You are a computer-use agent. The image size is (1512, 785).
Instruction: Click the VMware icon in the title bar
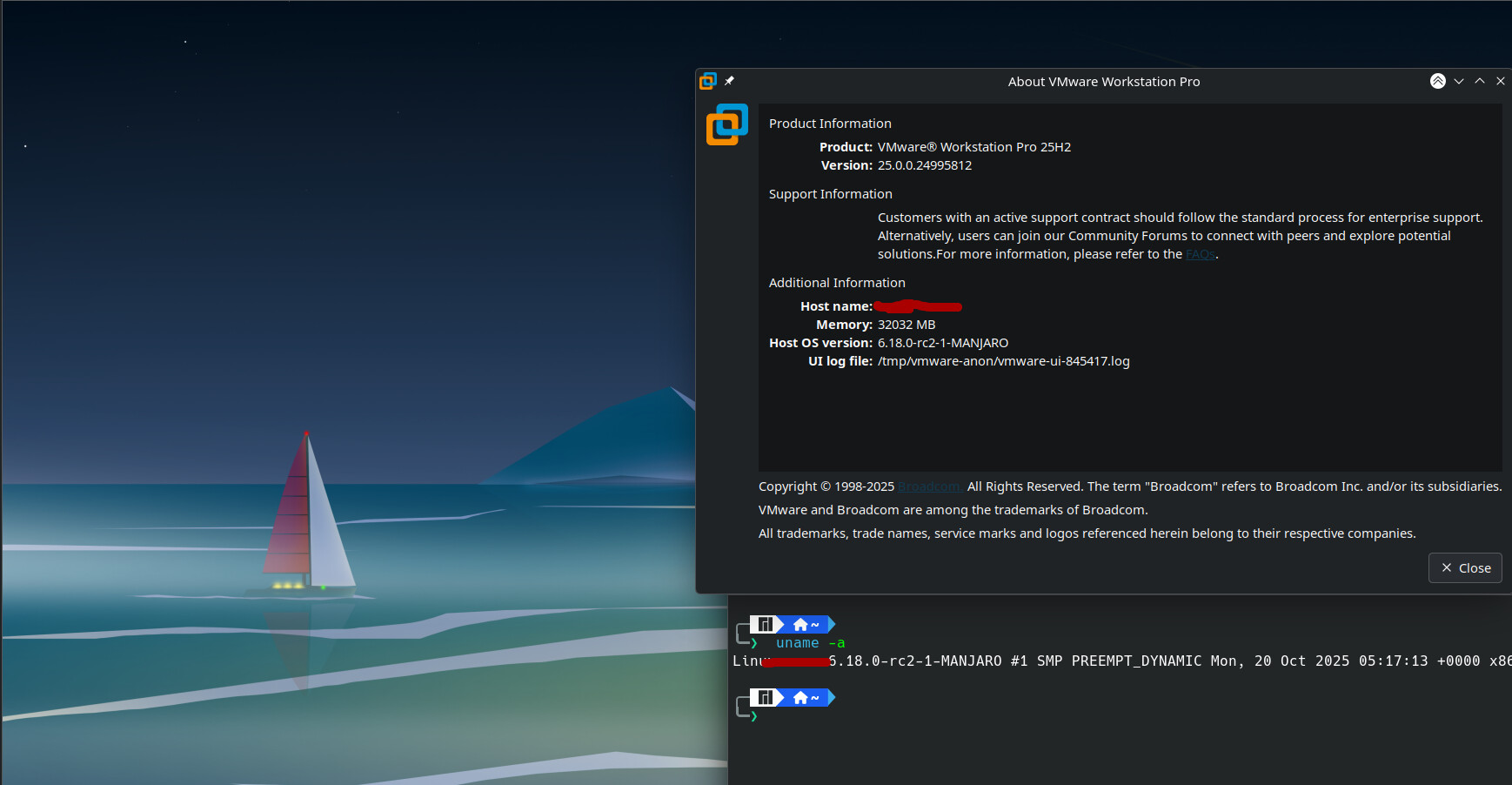[708, 81]
